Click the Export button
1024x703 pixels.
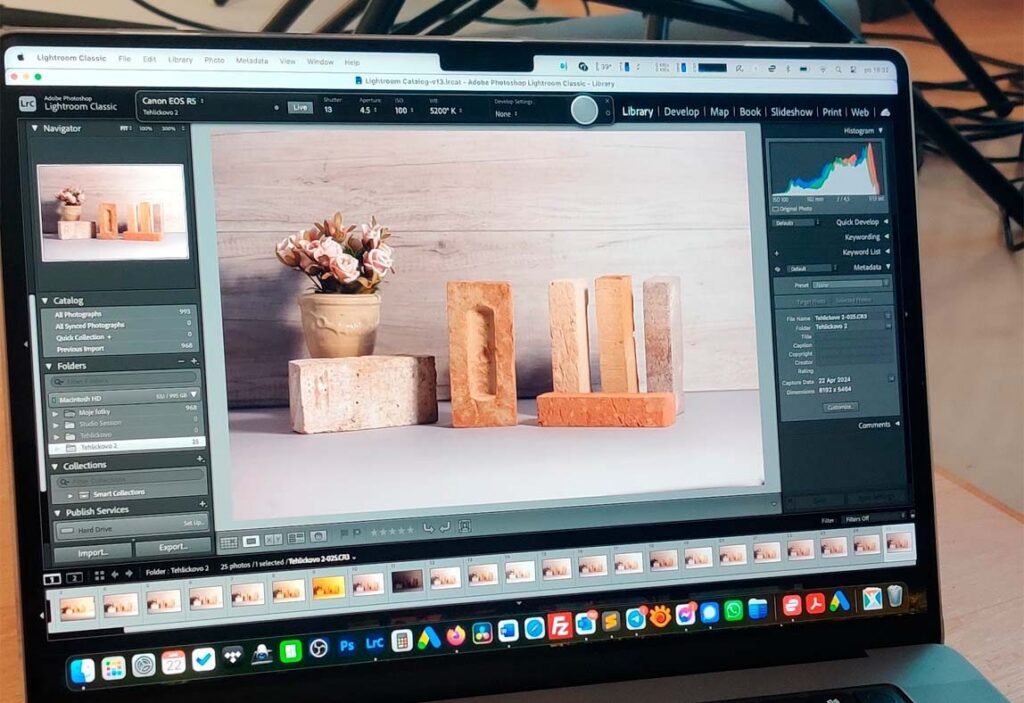[173, 547]
